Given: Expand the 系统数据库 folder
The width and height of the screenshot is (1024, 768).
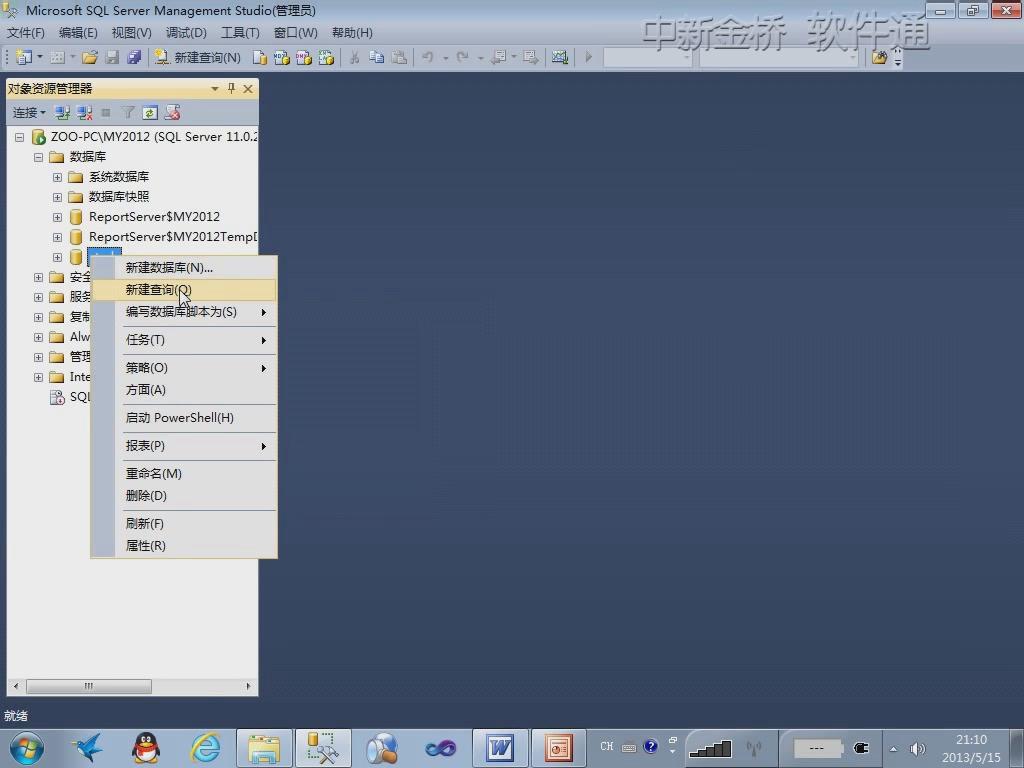Looking at the screenshot, I should (57, 178).
